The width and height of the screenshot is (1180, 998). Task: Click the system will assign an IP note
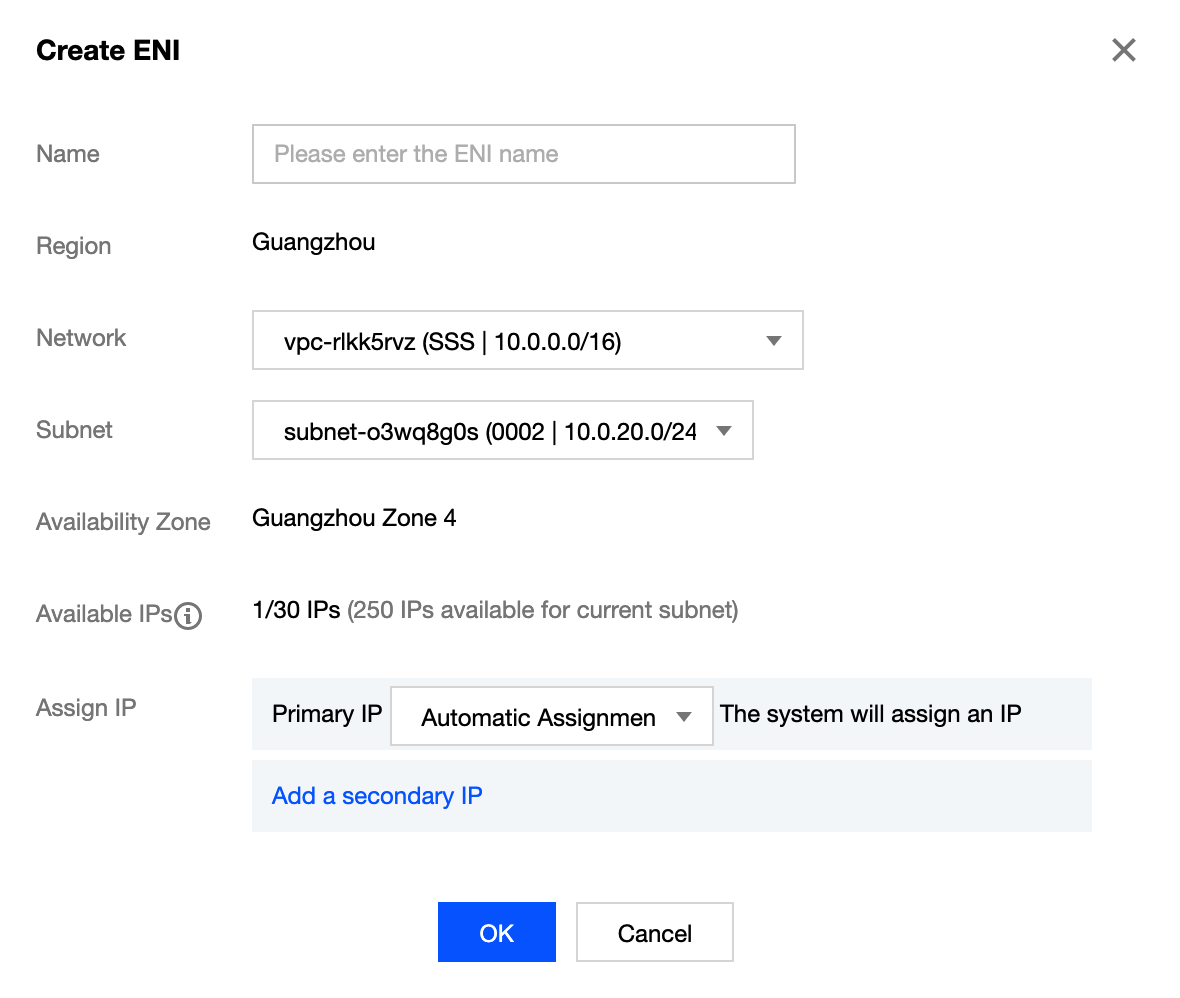(x=870, y=714)
